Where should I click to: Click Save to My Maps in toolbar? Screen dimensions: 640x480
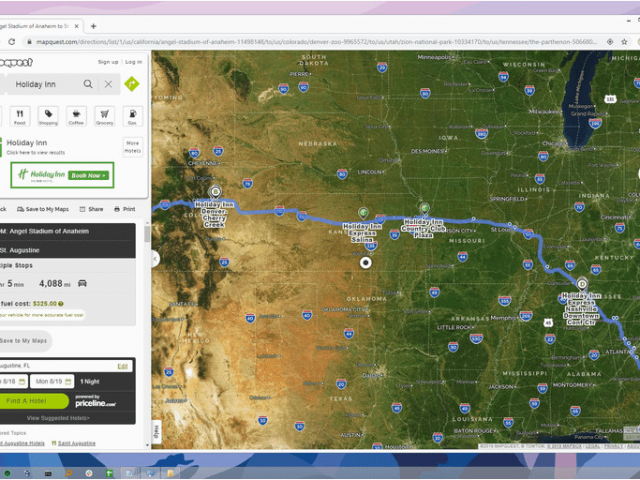tap(43, 209)
